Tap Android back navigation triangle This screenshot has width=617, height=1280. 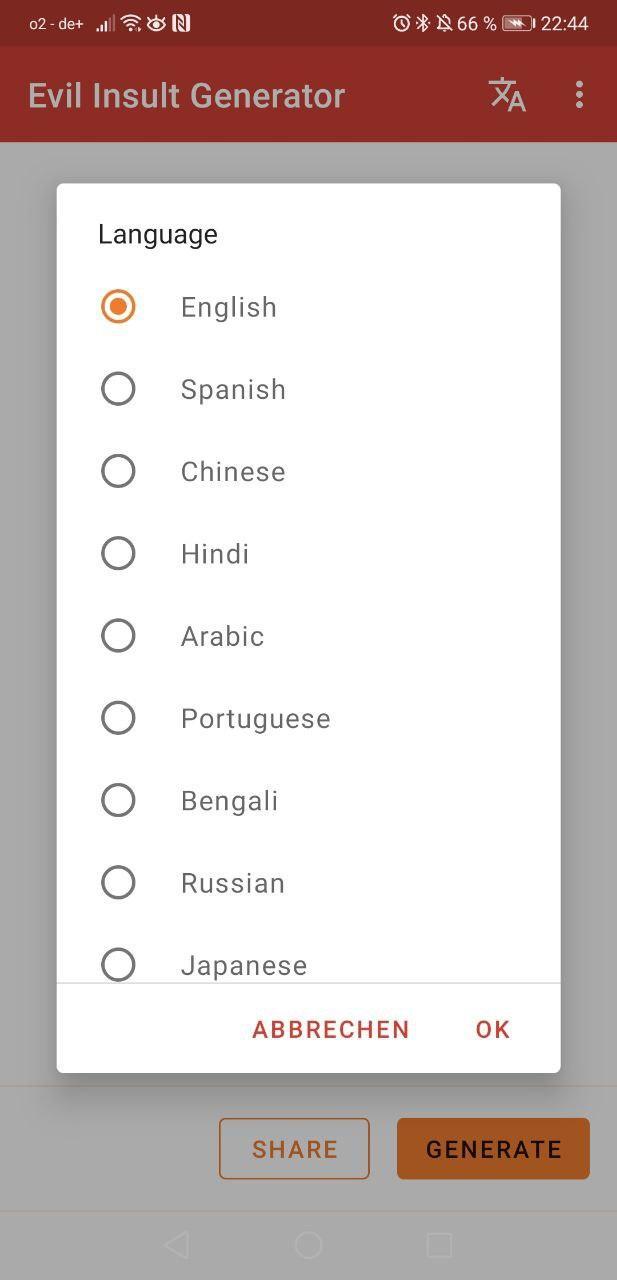176,1244
